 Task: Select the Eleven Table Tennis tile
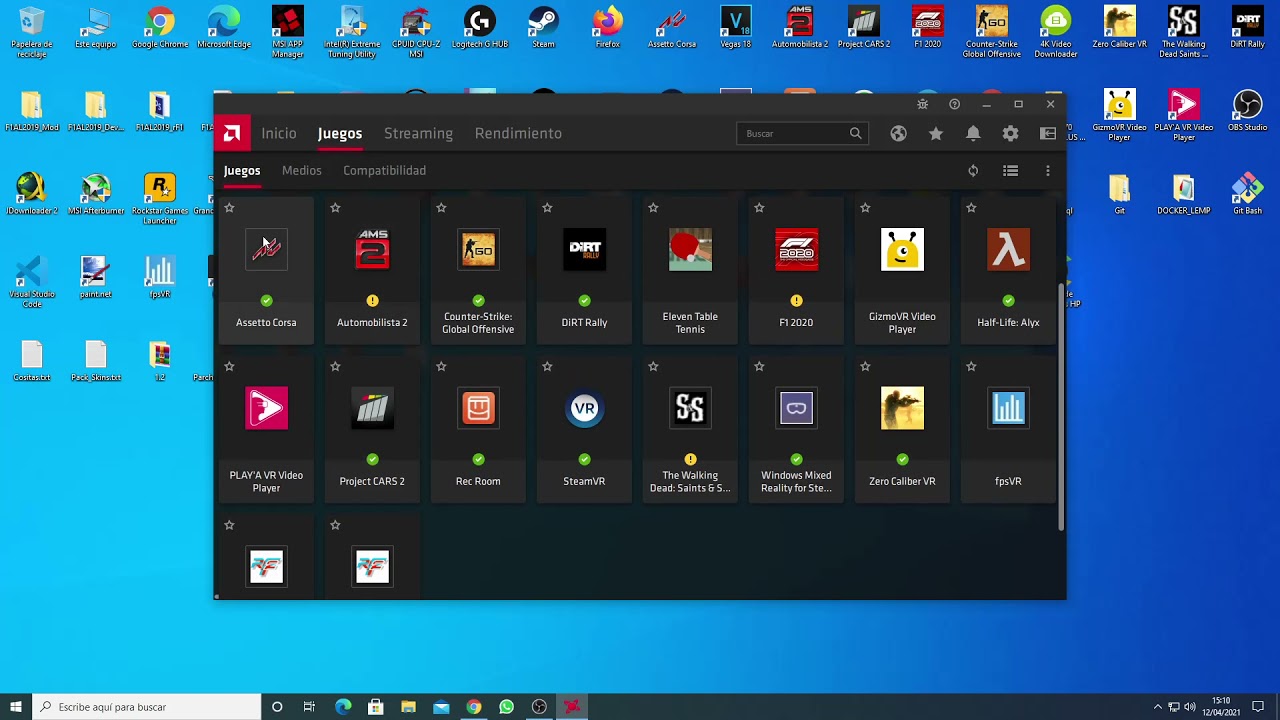(690, 269)
